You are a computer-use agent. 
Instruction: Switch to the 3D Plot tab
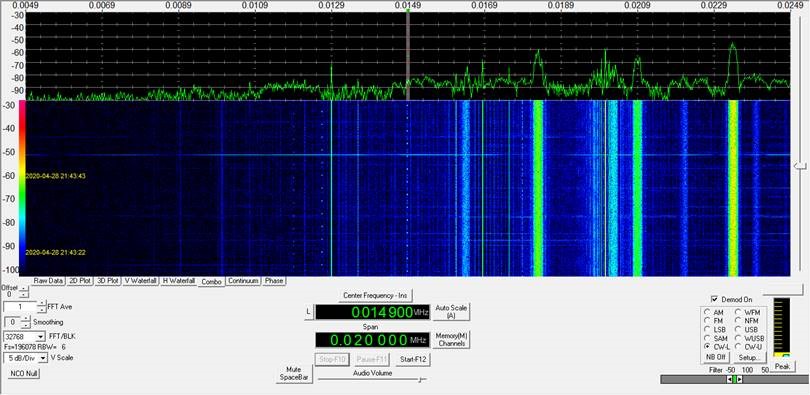(x=108, y=280)
